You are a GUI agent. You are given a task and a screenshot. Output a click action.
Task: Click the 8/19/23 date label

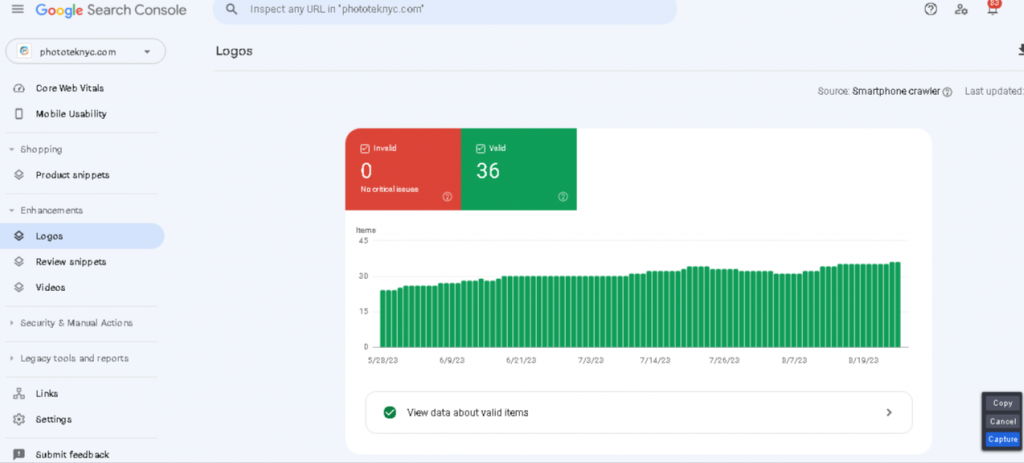[863, 360]
